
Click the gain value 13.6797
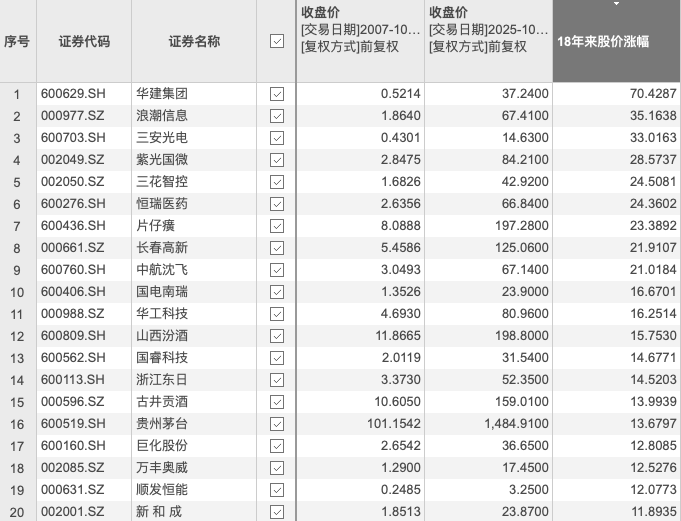[x=653, y=424]
